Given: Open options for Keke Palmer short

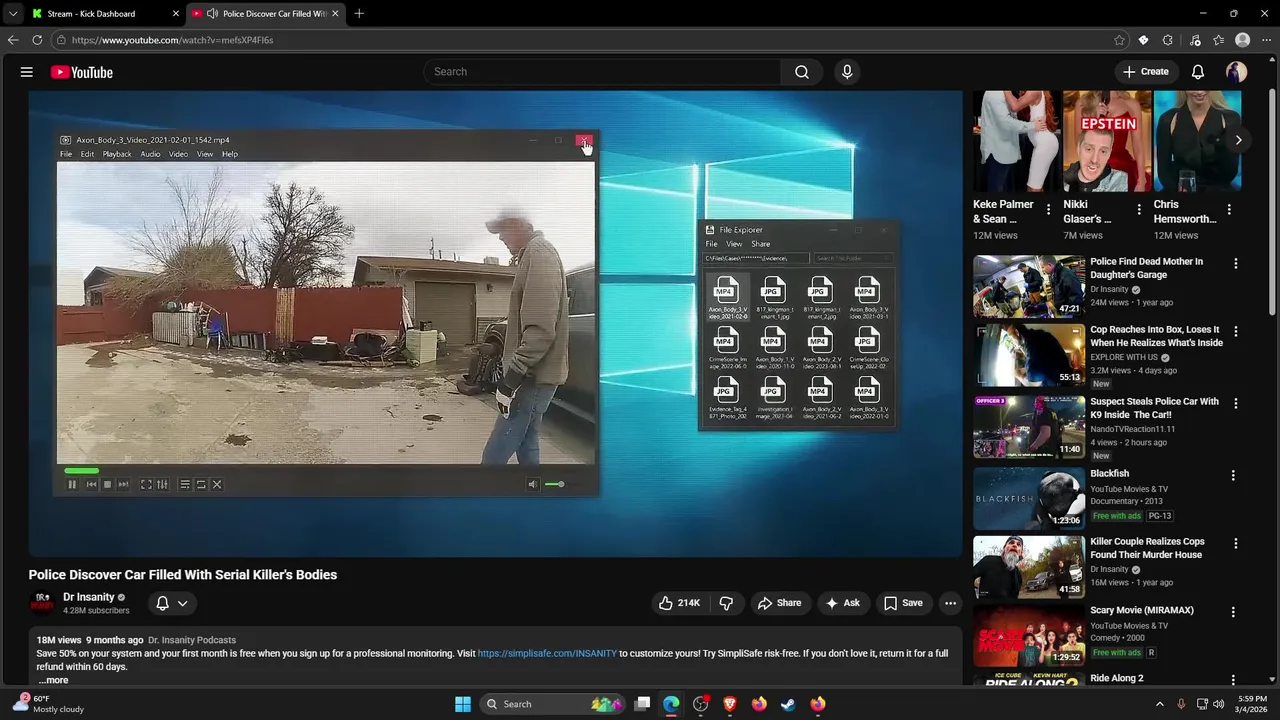Looking at the screenshot, I should [1048, 210].
